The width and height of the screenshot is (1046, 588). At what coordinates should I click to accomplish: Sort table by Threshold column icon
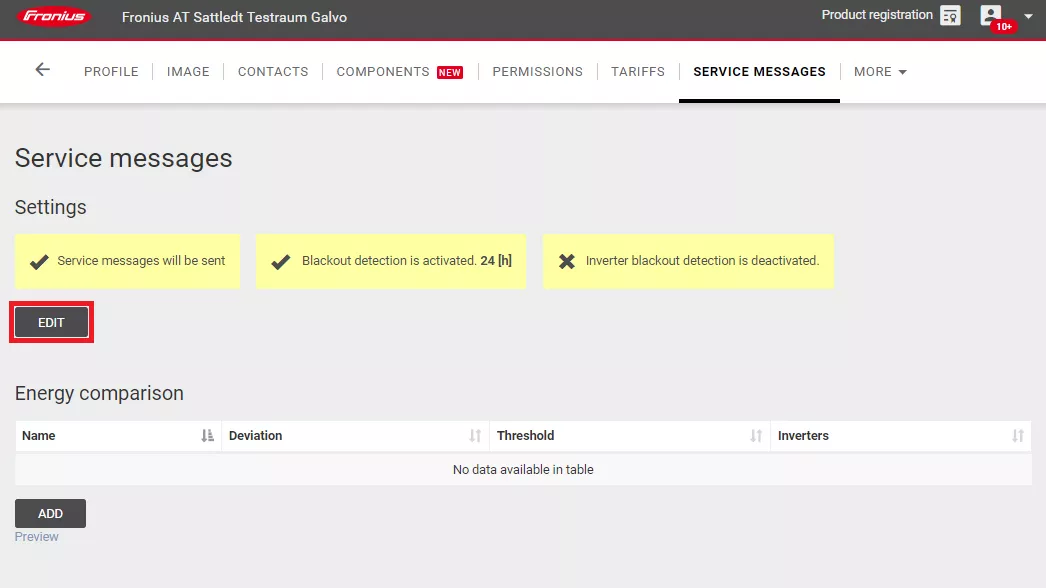(756, 436)
